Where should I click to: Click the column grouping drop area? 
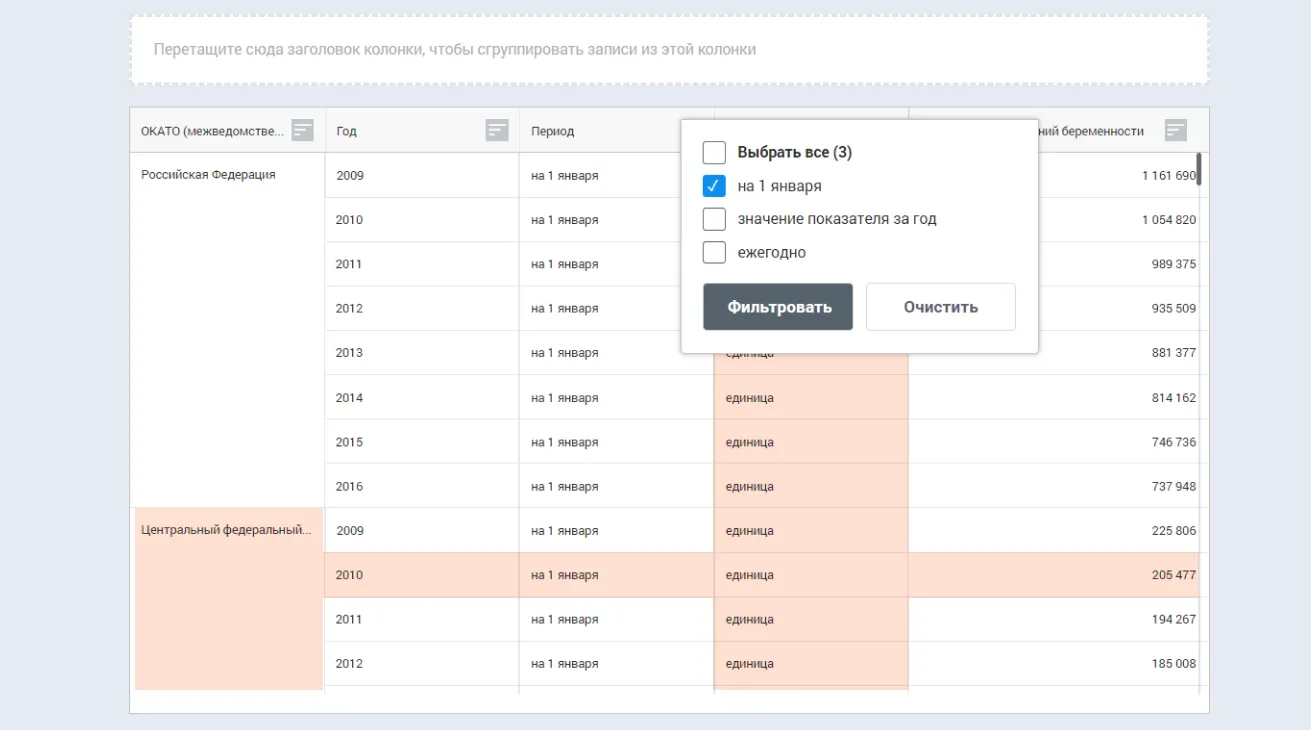[669, 49]
